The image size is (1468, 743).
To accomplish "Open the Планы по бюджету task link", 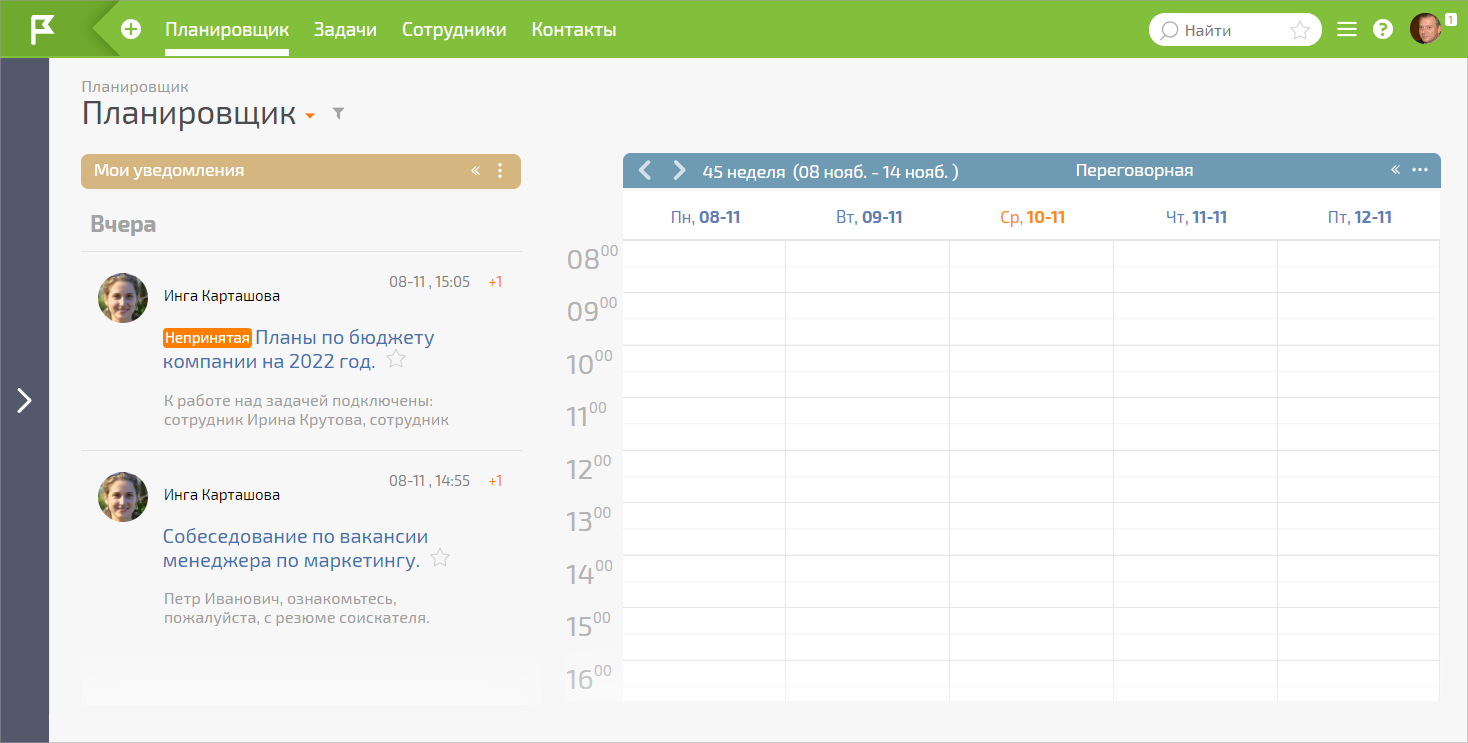I will [300, 349].
